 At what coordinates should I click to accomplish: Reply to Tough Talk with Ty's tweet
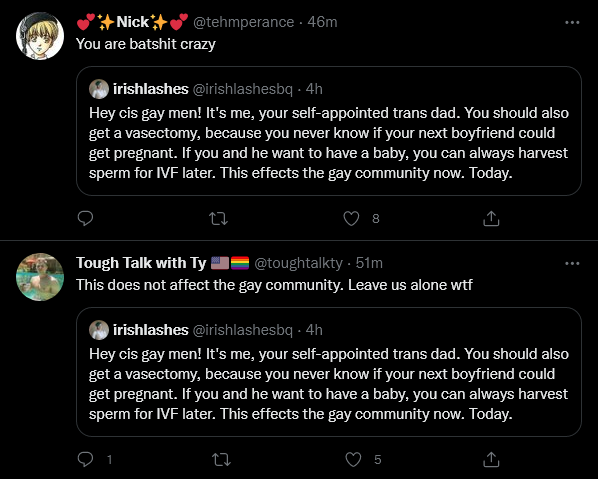coord(85,460)
